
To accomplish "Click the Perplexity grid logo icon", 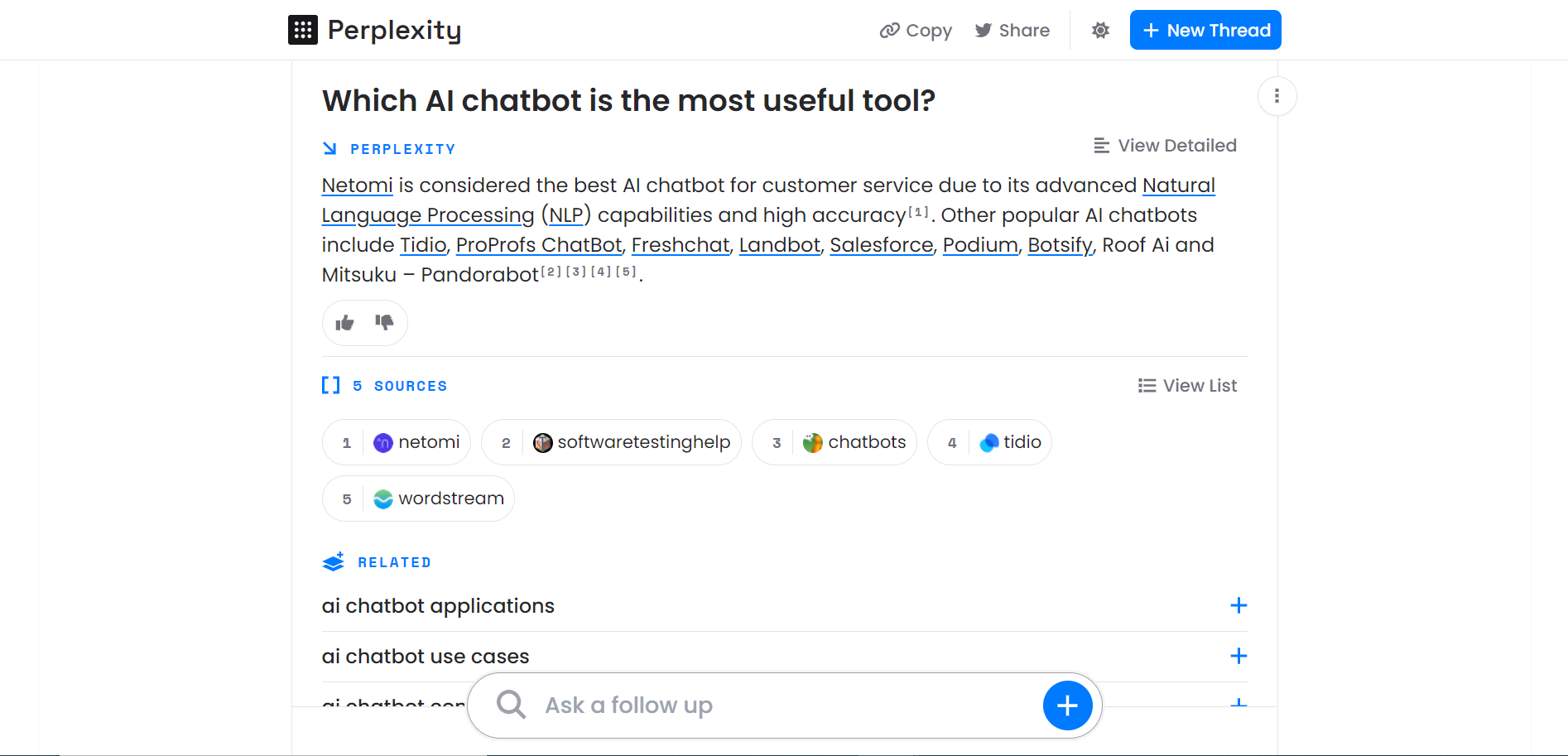I will [303, 30].
